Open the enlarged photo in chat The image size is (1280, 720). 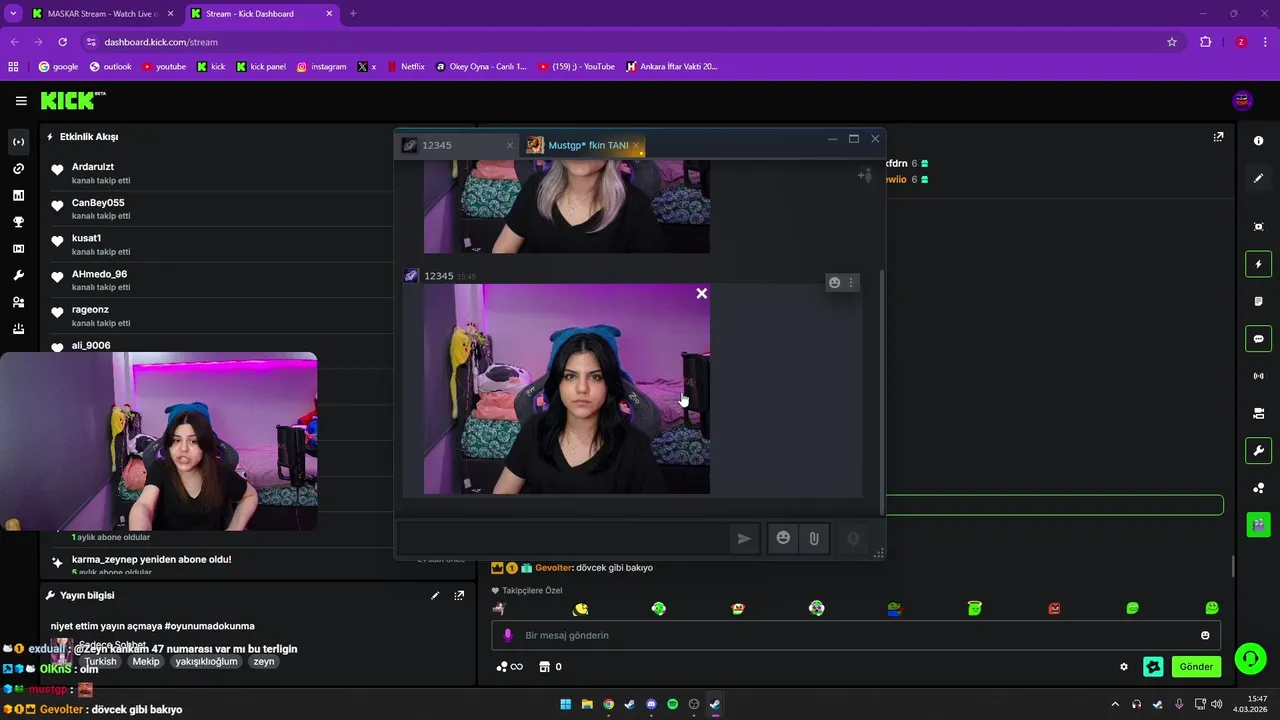point(566,389)
